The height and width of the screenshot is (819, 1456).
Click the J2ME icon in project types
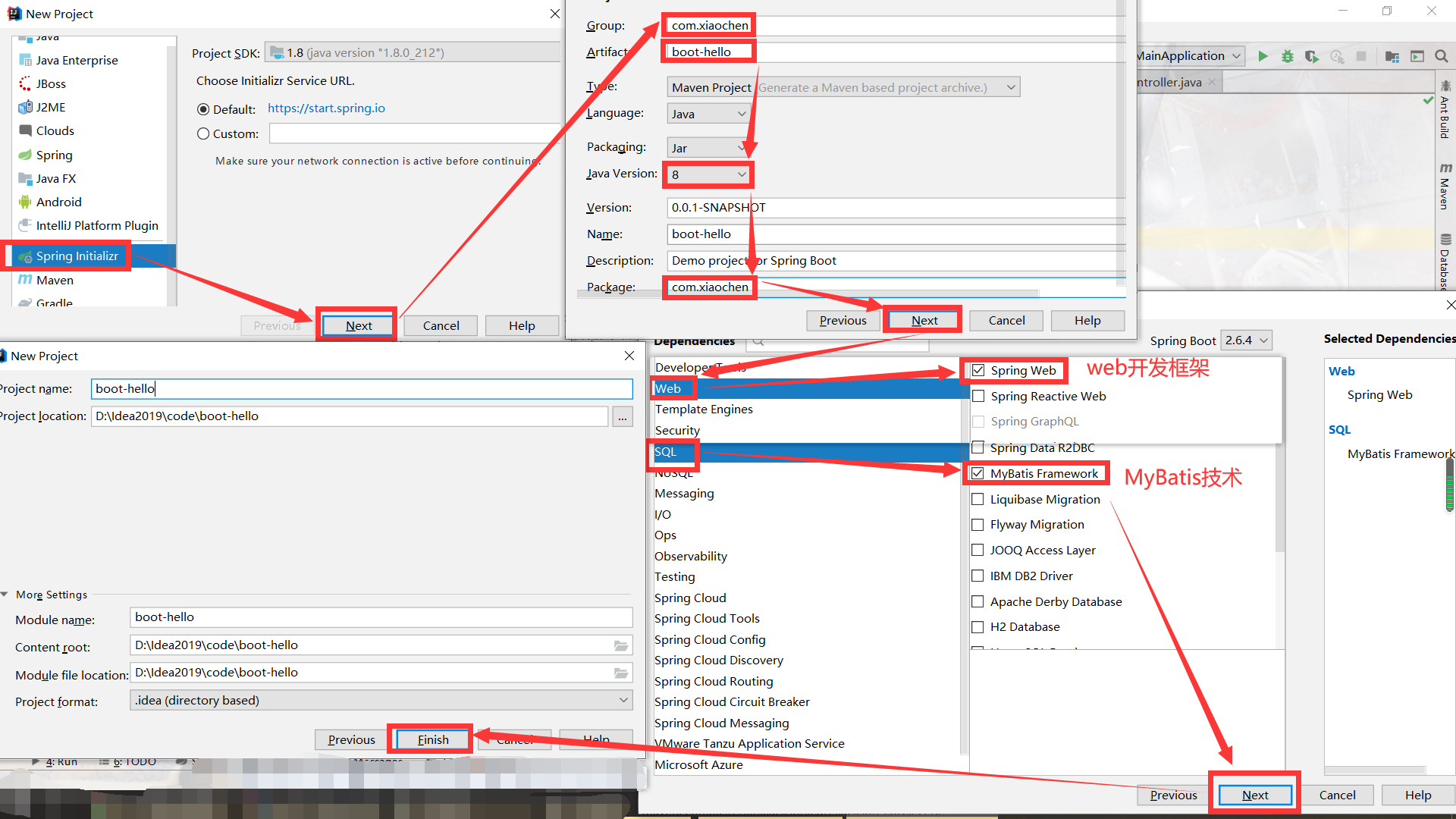(x=25, y=108)
